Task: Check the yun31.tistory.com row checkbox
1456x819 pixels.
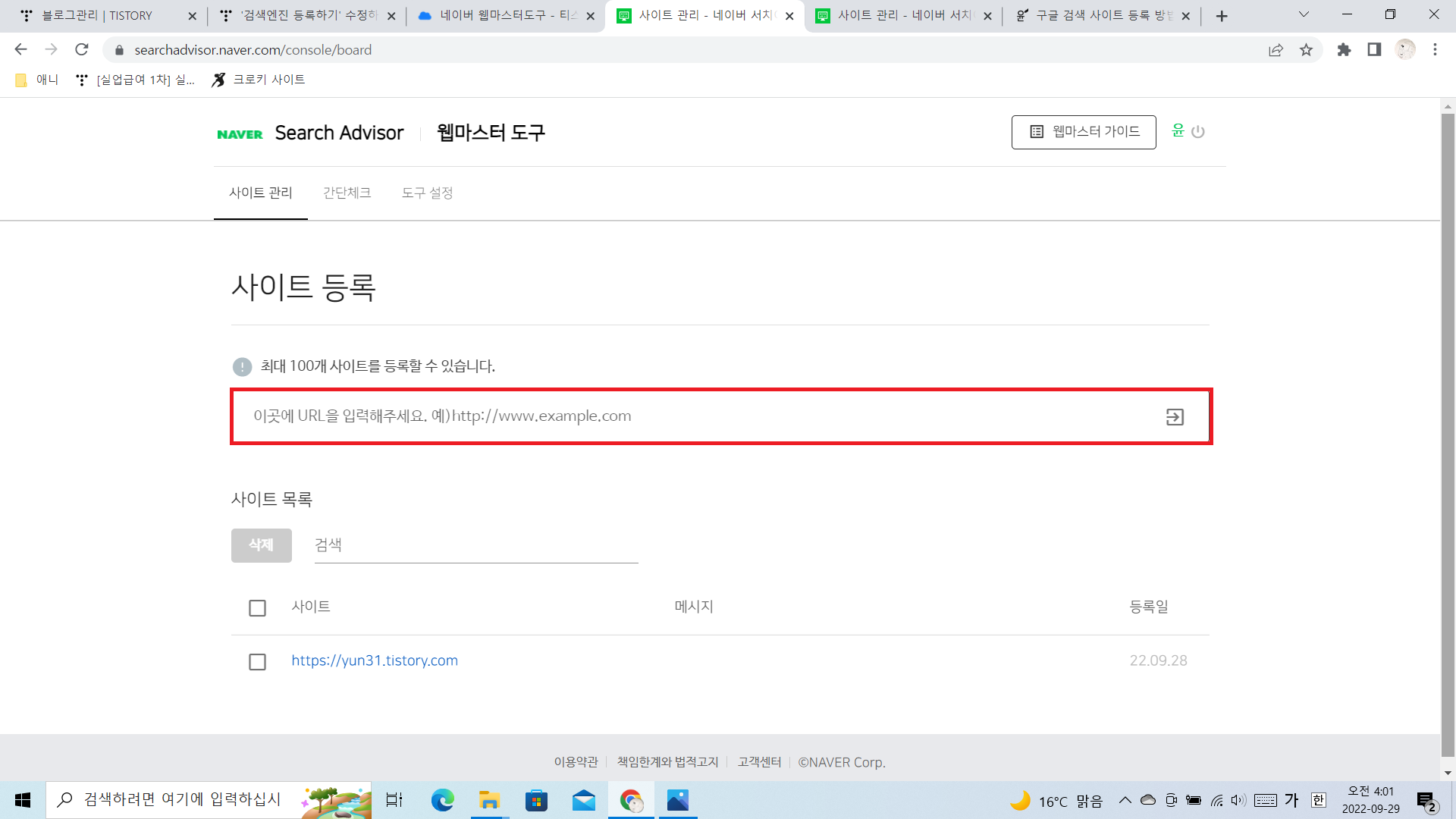Action: pos(257,662)
